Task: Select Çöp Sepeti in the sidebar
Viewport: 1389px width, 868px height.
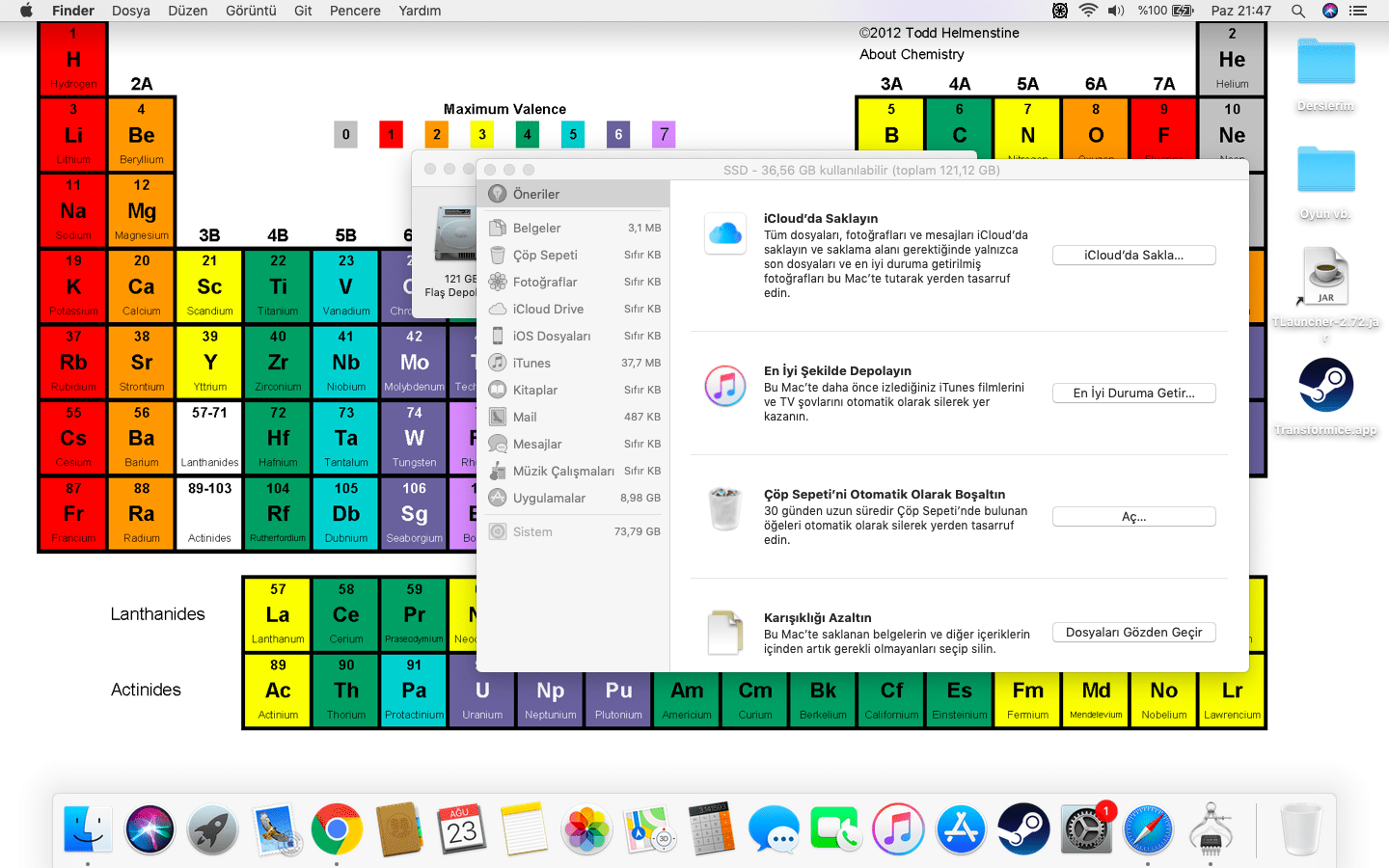Action: 573,256
